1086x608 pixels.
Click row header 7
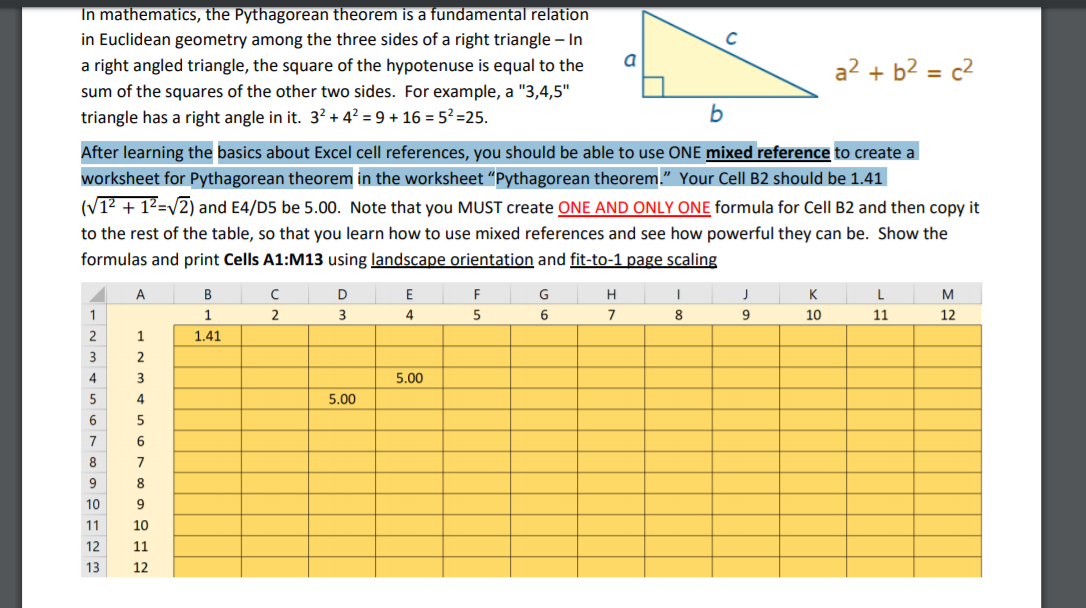click(x=93, y=441)
